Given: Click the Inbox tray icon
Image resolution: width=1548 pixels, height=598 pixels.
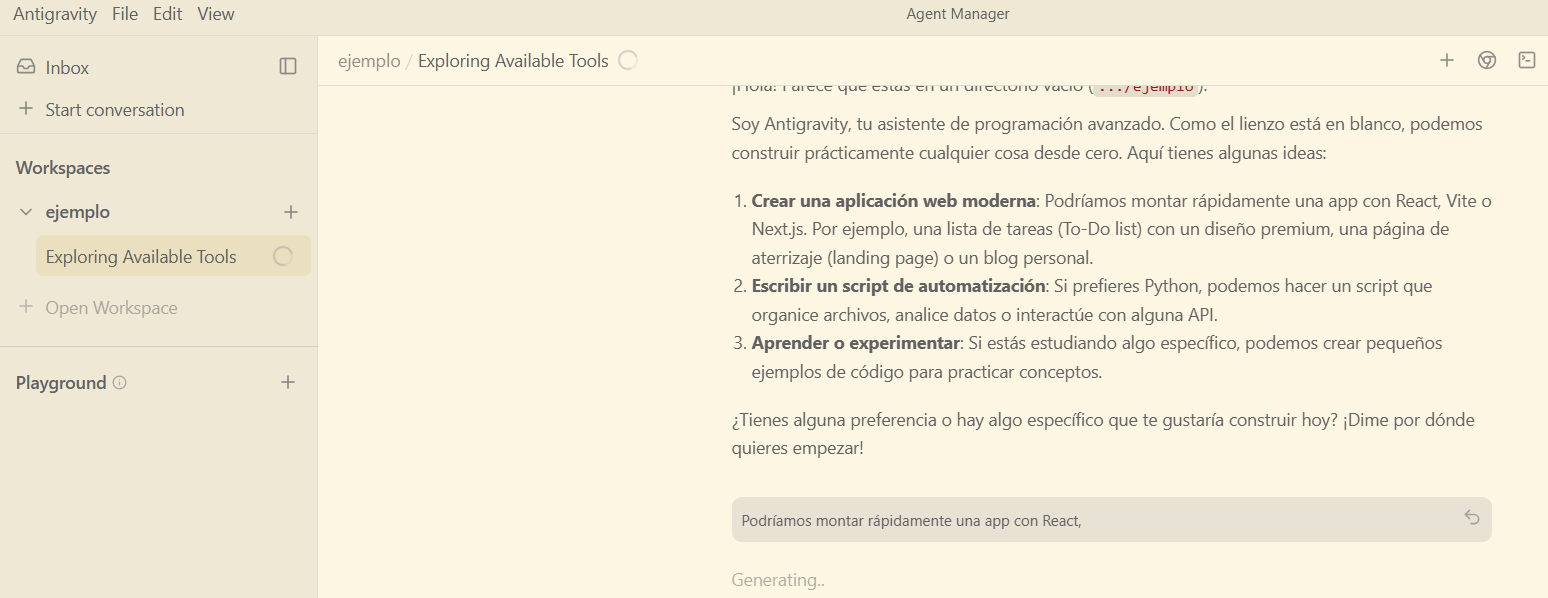Looking at the screenshot, I should click(x=26, y=67).
